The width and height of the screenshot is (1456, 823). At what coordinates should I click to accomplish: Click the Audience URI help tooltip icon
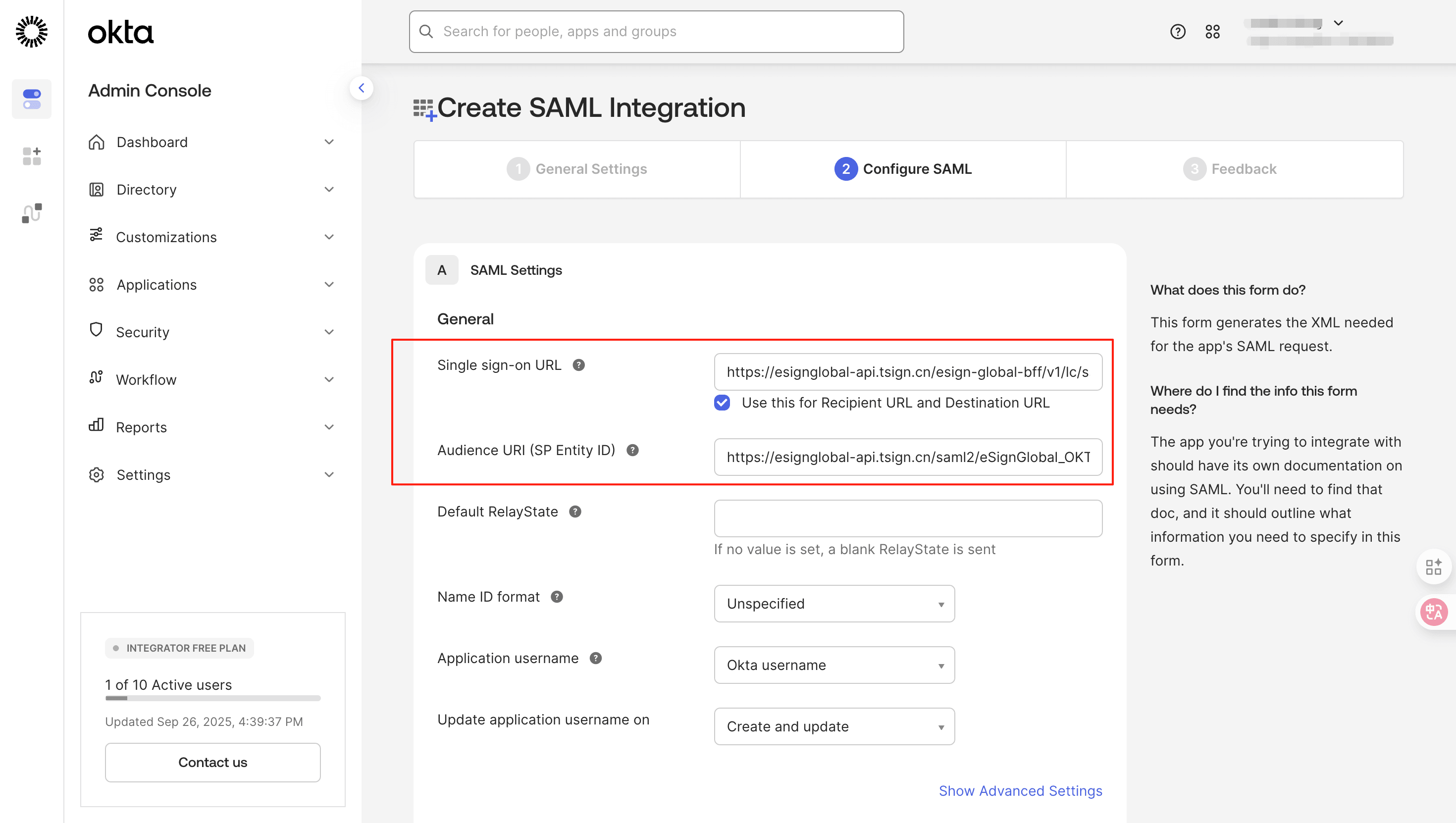coord(632,451)
